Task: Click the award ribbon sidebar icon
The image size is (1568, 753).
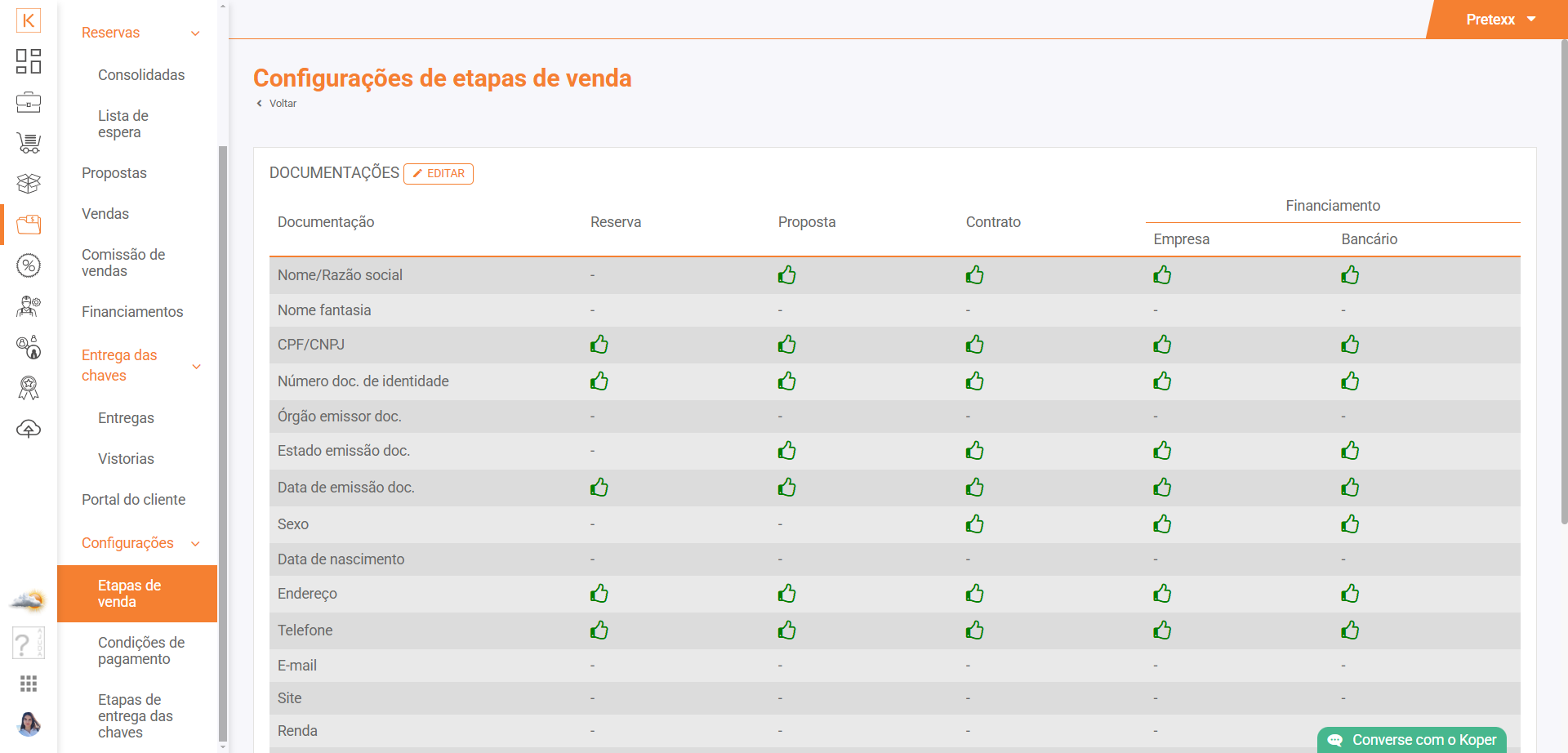Action: 29,388
